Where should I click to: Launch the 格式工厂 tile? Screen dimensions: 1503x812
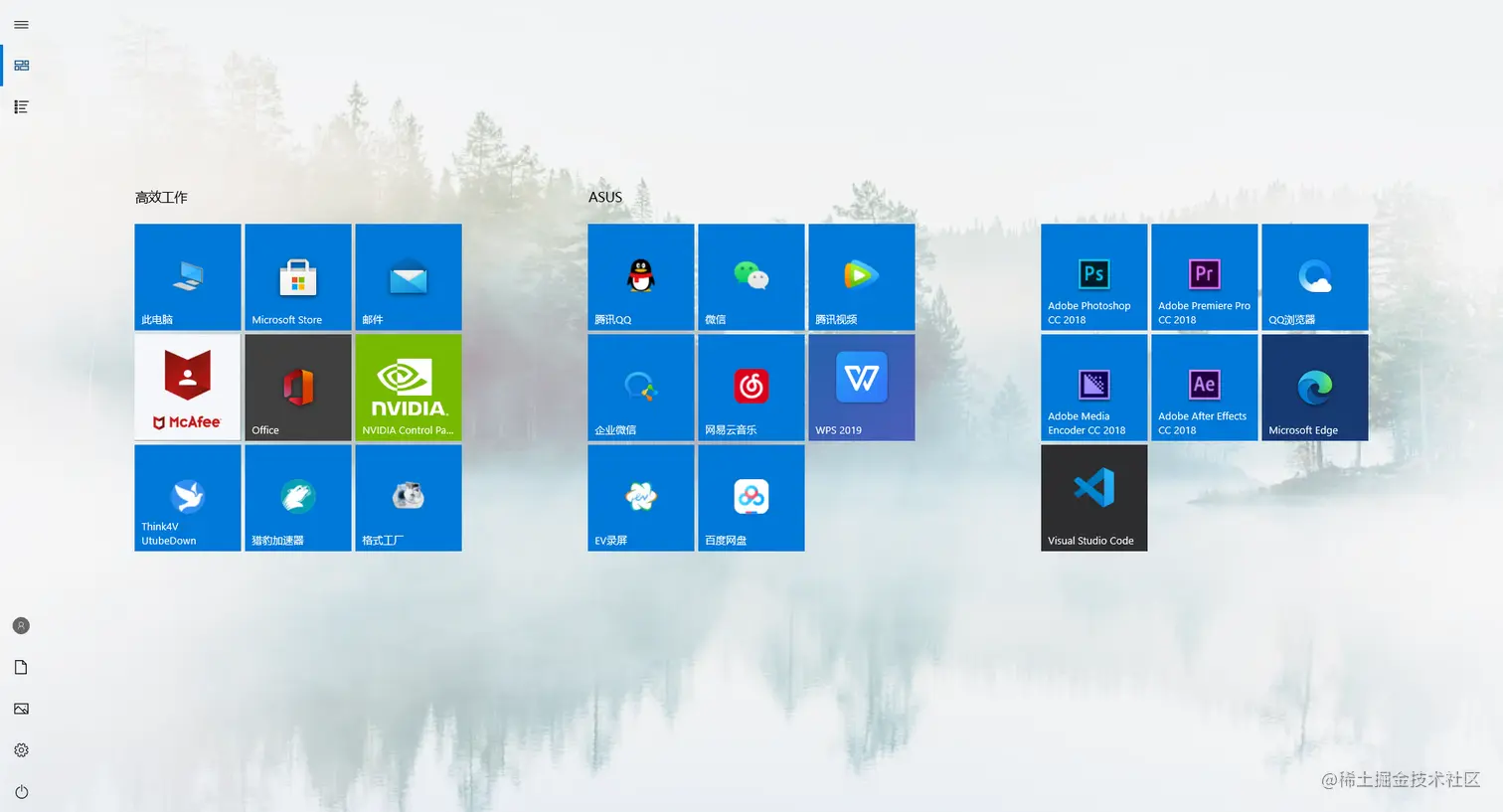point(409,498)
